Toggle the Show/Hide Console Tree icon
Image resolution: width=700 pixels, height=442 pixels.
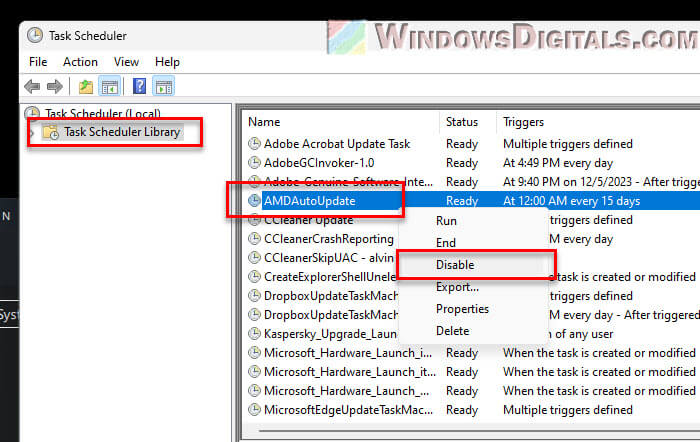click(x=110, y=86)
